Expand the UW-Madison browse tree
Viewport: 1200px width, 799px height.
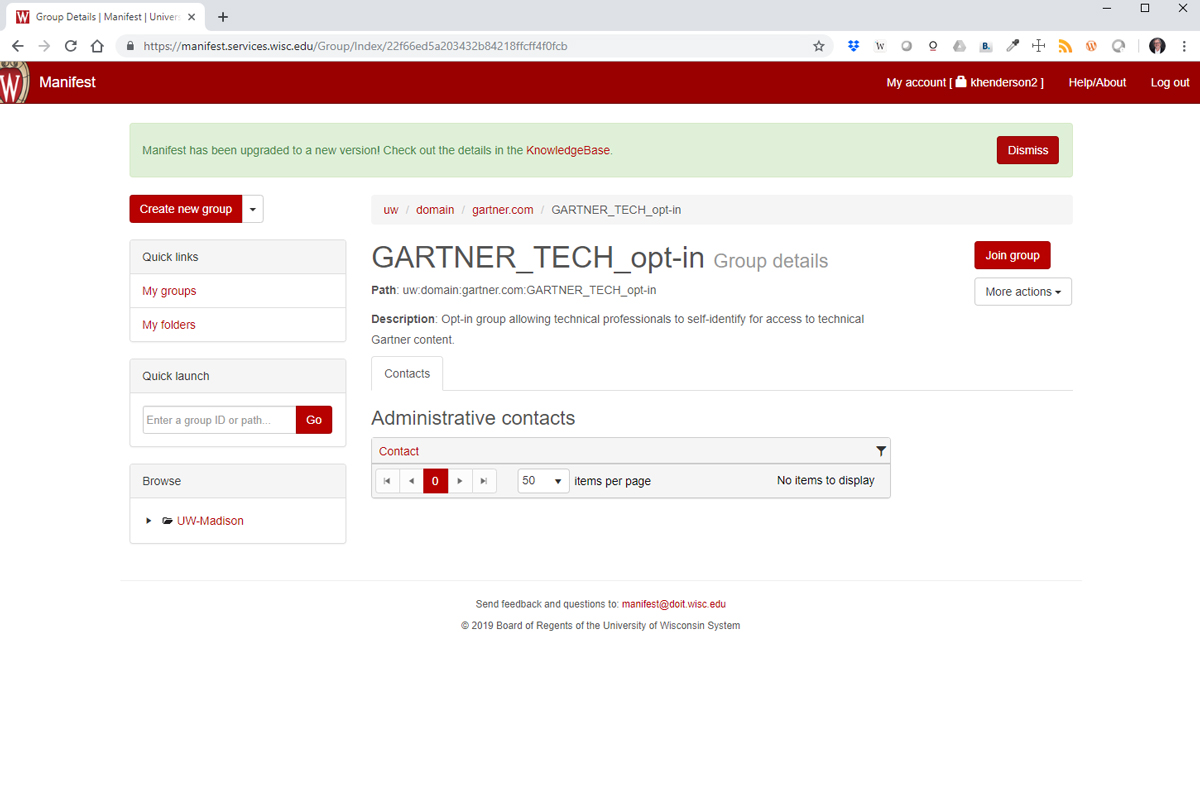tap(148, 520)
